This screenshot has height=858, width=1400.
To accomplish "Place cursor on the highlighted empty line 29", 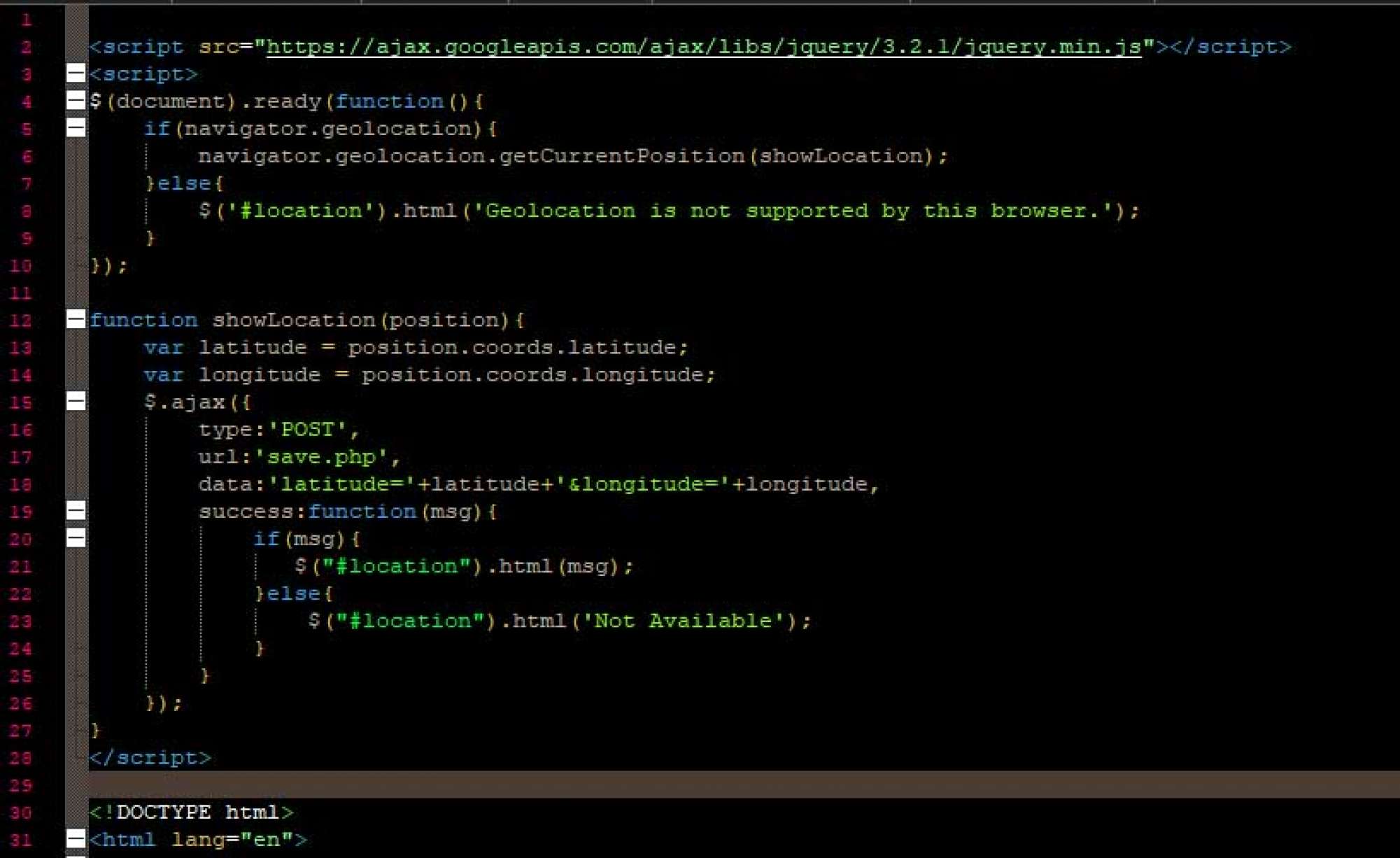I will click(x=700, y=785).
